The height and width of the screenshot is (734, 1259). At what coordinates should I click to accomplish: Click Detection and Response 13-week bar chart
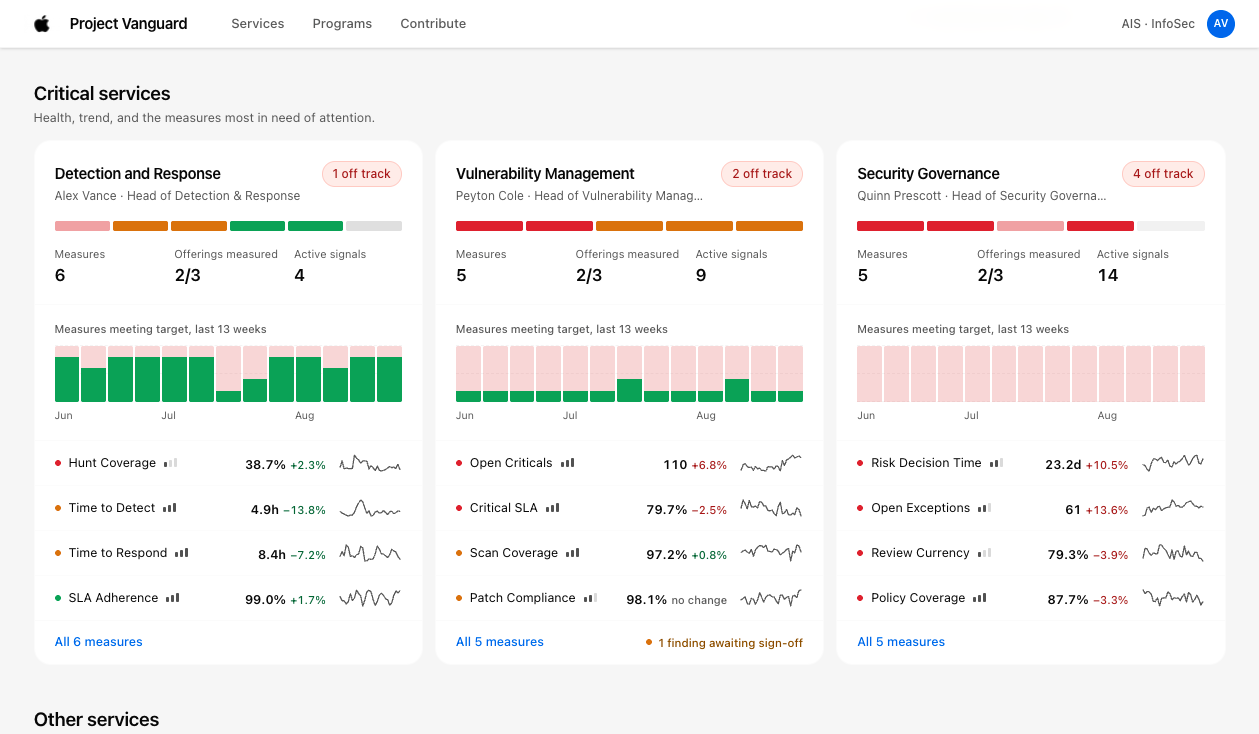pos(228,374)
